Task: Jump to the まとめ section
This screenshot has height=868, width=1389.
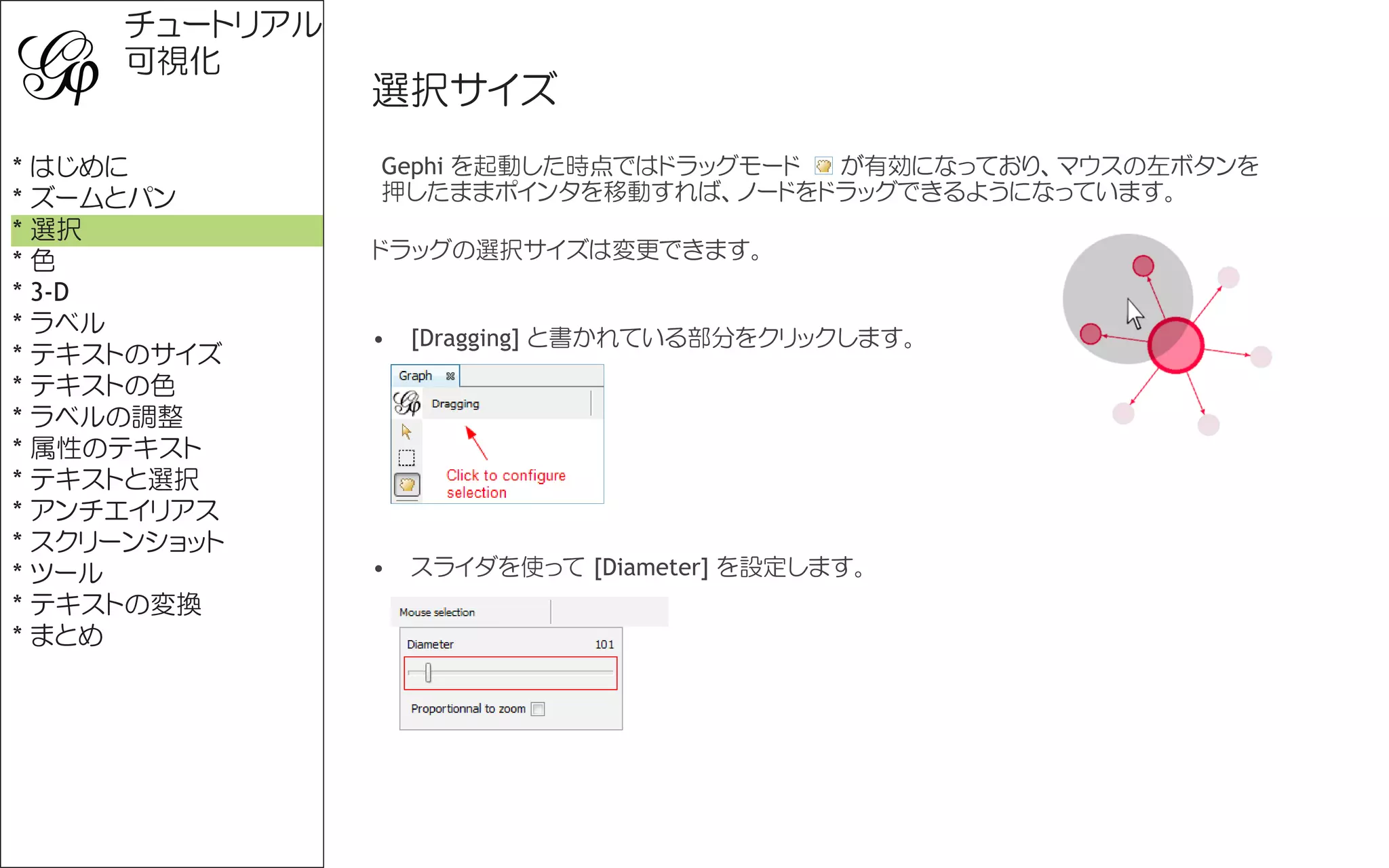Action: [x=66, y=635]
